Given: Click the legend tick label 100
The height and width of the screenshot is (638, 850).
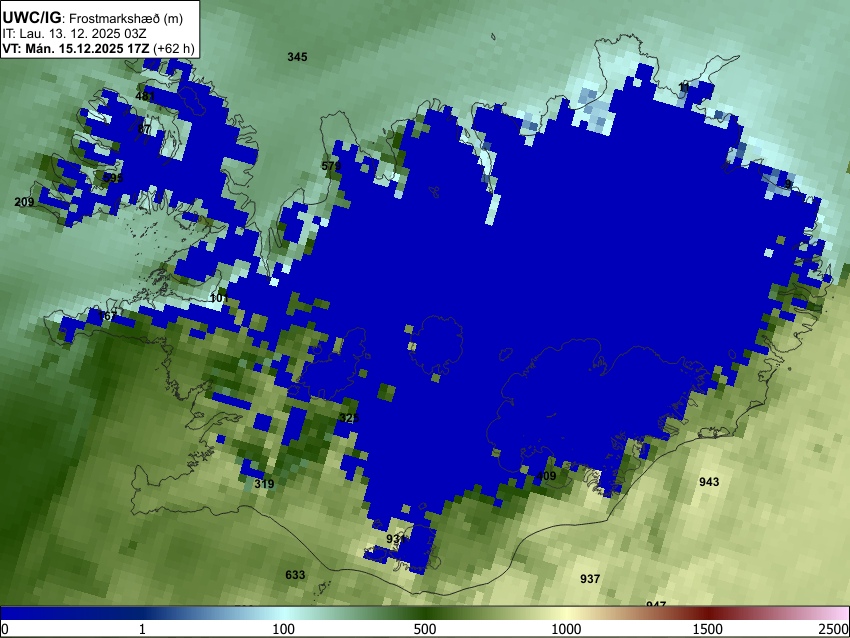Looking at the screenshot, I should pos(284,629).
